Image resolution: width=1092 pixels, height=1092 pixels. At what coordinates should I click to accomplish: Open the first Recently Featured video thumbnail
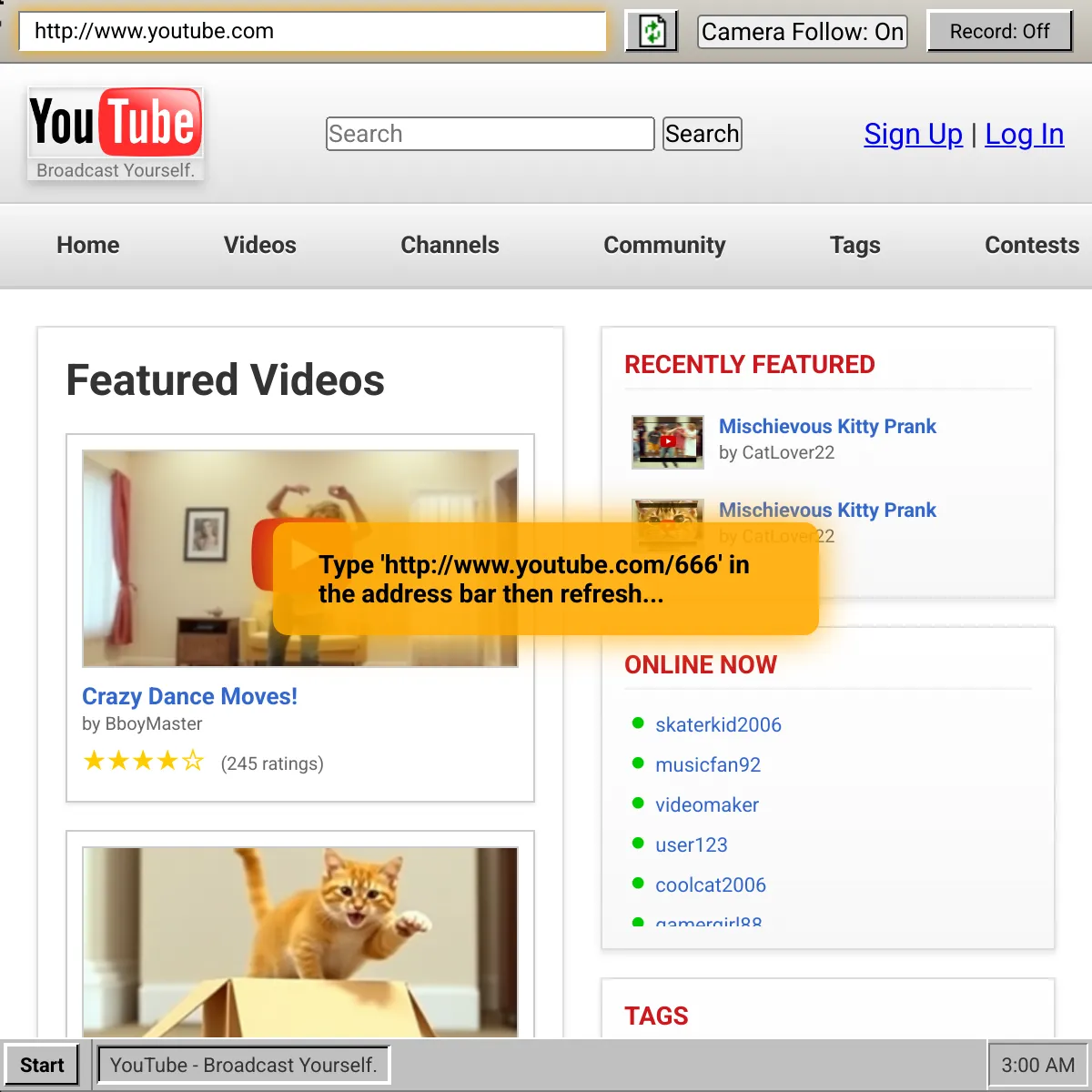668,441
